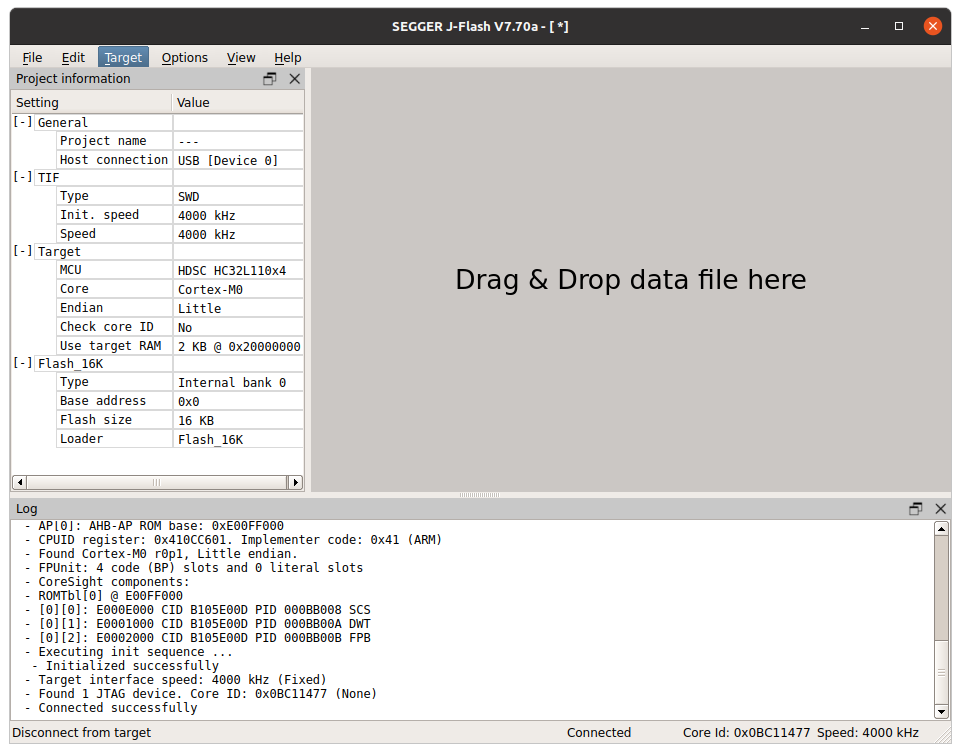961x753 pixels.
Task: Click the Loader value Flash_16K
Action: pos(210,440)
